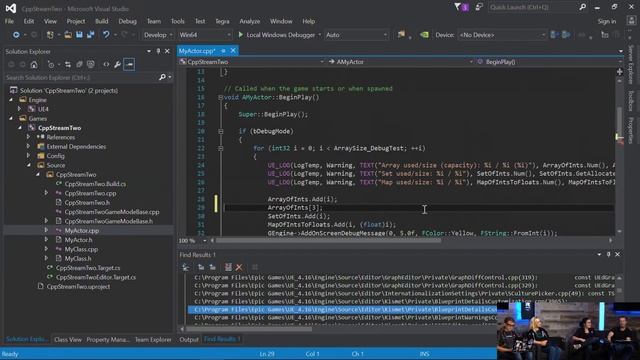This screenshot has height=360, width=640.
Task: Click the Save All toolbar icon
Action: 90,35
